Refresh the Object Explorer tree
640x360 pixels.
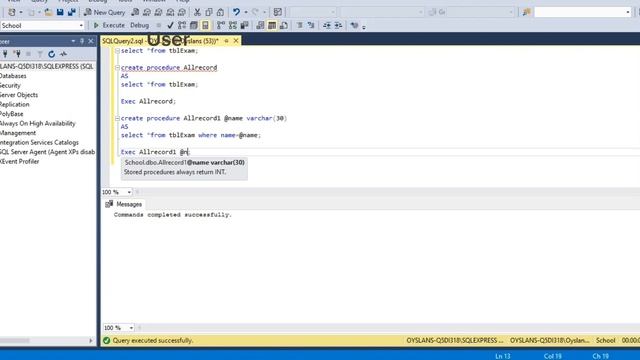pos(51,54)
